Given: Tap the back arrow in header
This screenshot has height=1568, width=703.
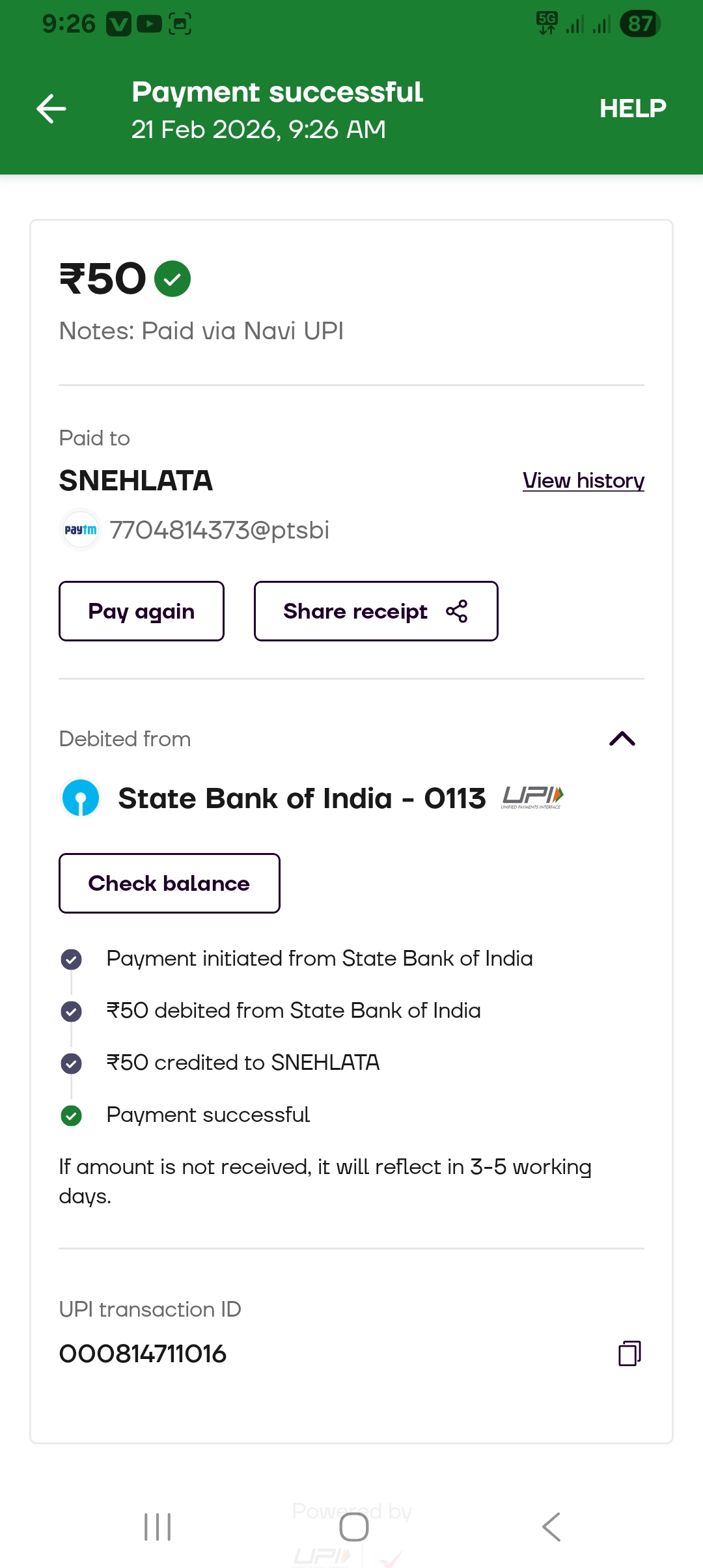Looking at the screenshot, I should click(x=51, y=109).
